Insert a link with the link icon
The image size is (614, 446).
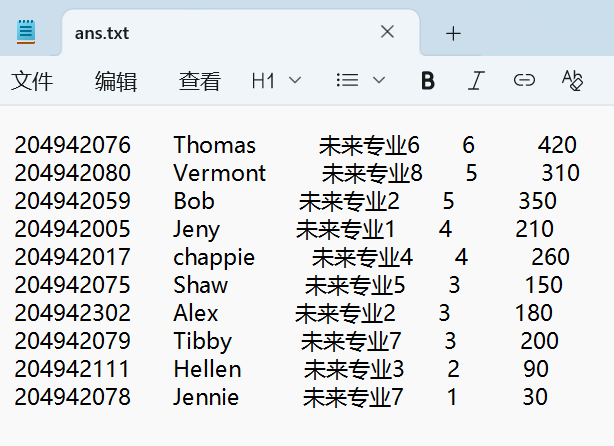point(524,80)
